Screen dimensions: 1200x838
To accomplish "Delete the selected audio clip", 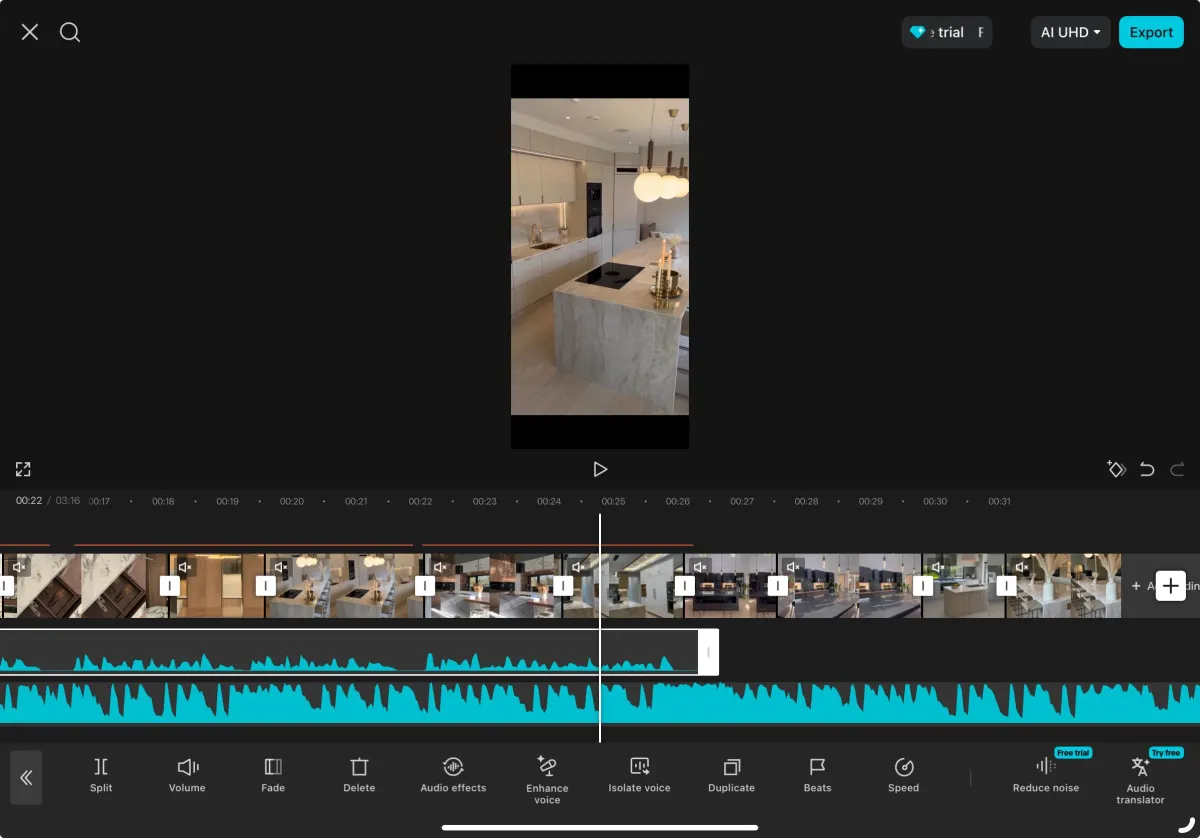I will (359, 775).
